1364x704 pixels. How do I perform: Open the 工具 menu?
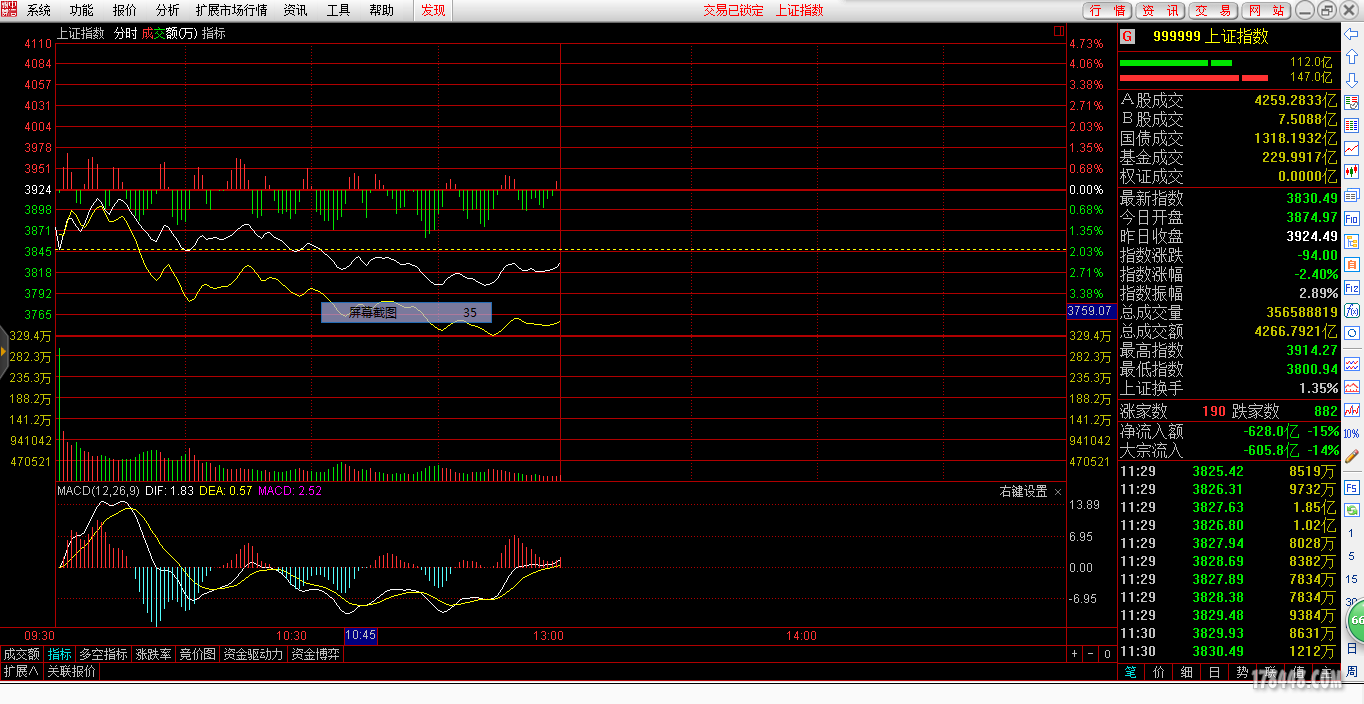(x=339, y=10)
